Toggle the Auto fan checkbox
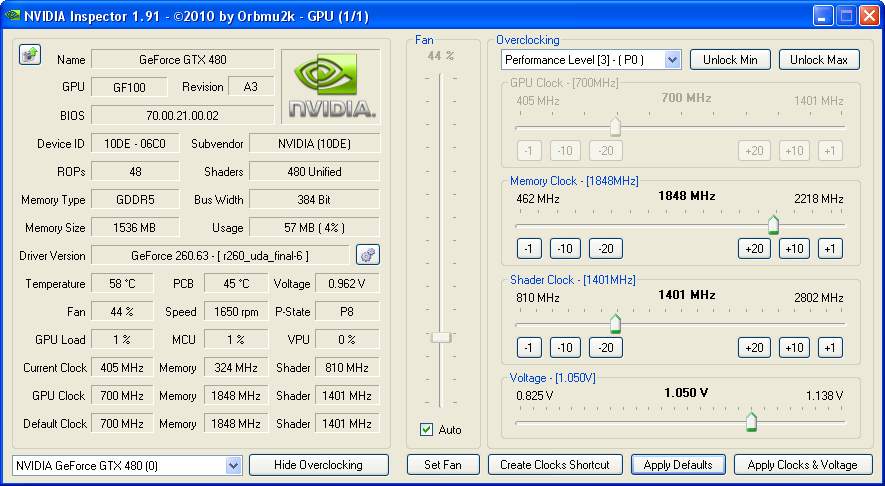The image size is (885, 486). point(427,430)
